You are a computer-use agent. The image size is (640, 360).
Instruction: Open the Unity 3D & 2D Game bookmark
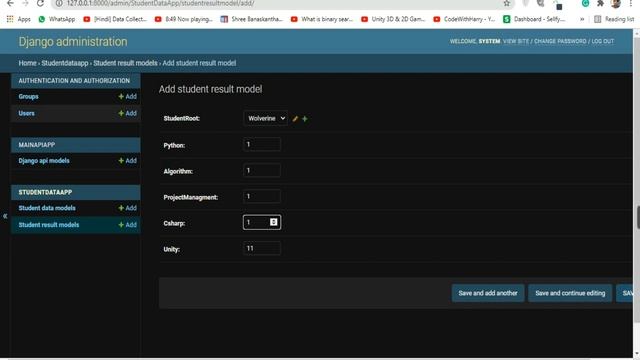(393, 19)
